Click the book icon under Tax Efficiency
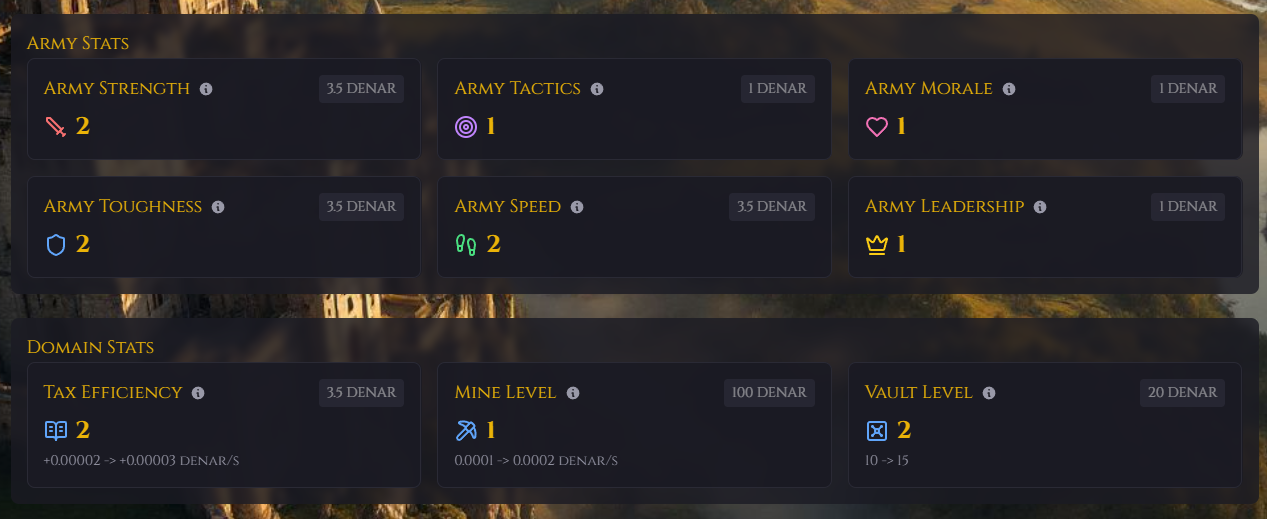 tap(56, 431)
